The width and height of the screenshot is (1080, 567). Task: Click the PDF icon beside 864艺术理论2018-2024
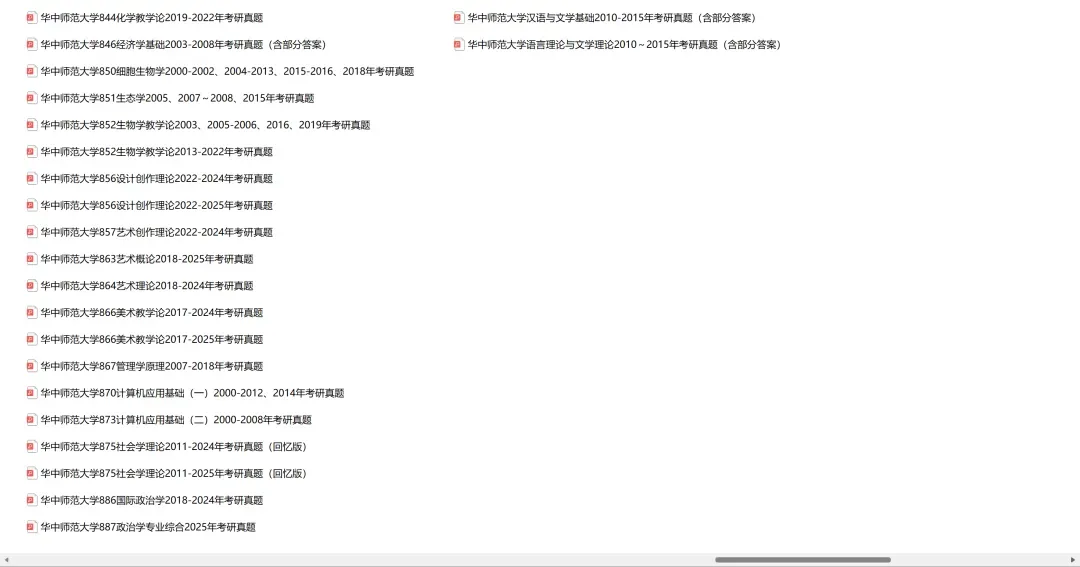tap(31, 286)
